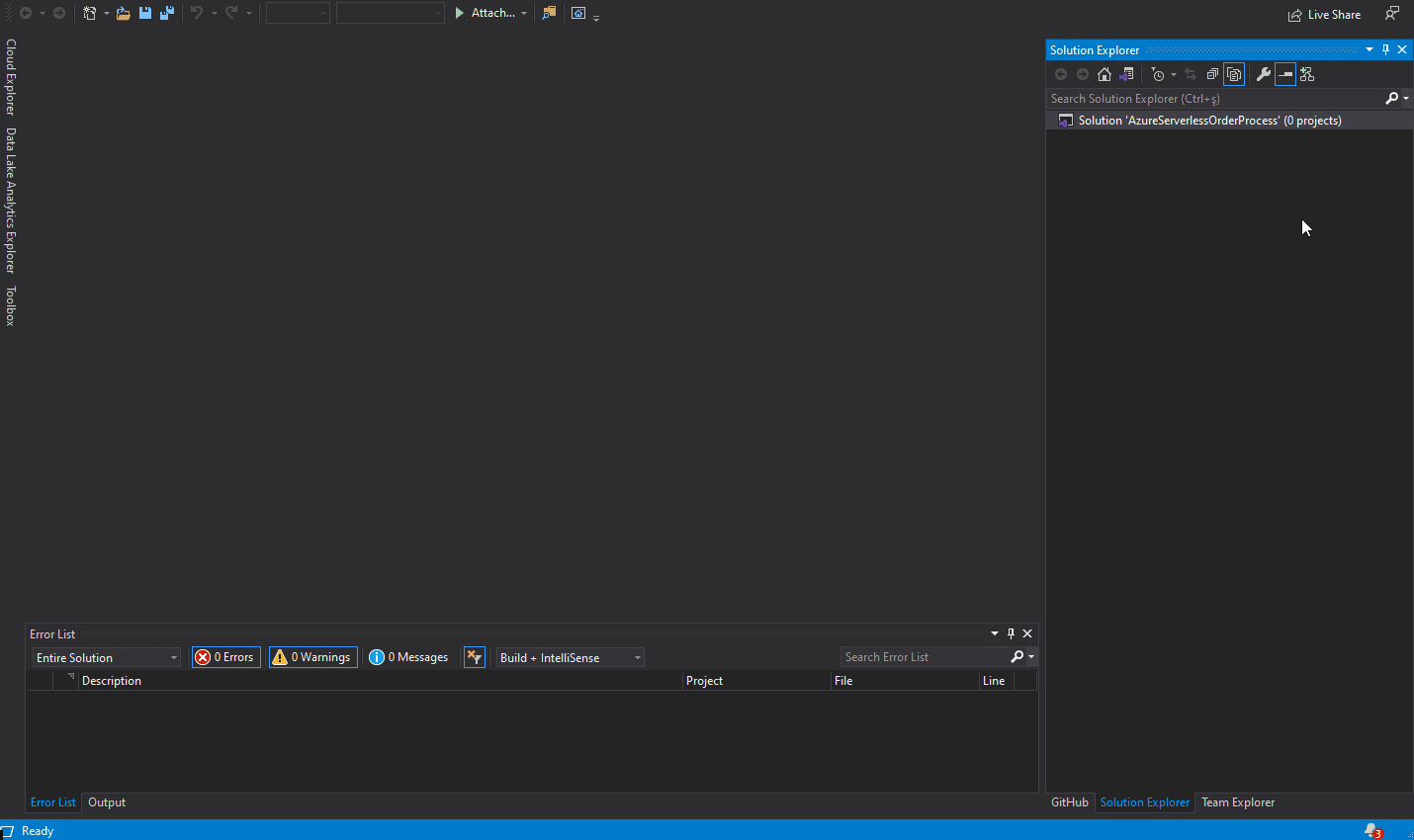Click the Collapse All icon in Solution Explorer
Screen dimensions: 1414x840
tap(1212, 74)
